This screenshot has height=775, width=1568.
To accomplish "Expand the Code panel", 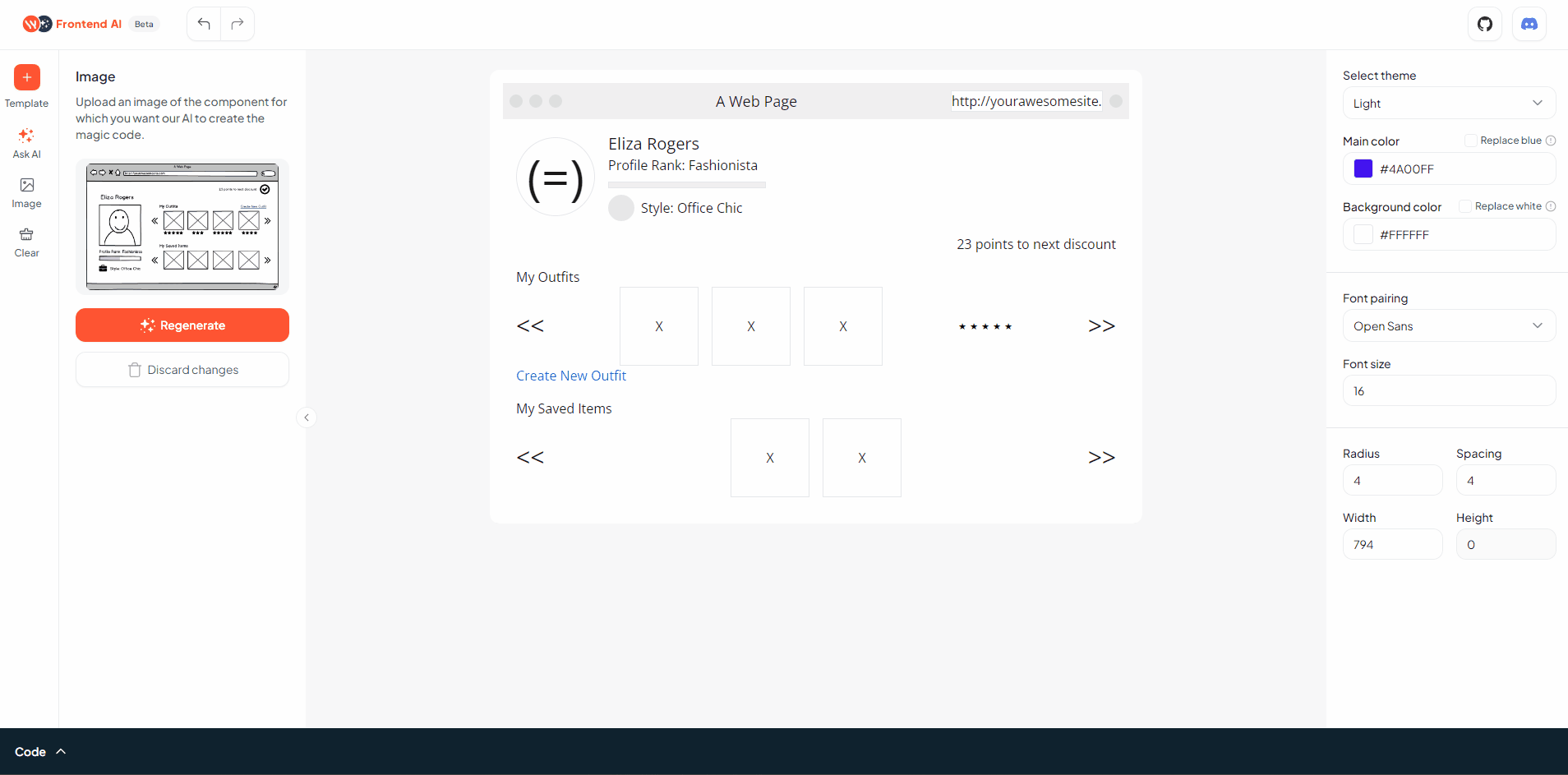I will click(39, 752).
